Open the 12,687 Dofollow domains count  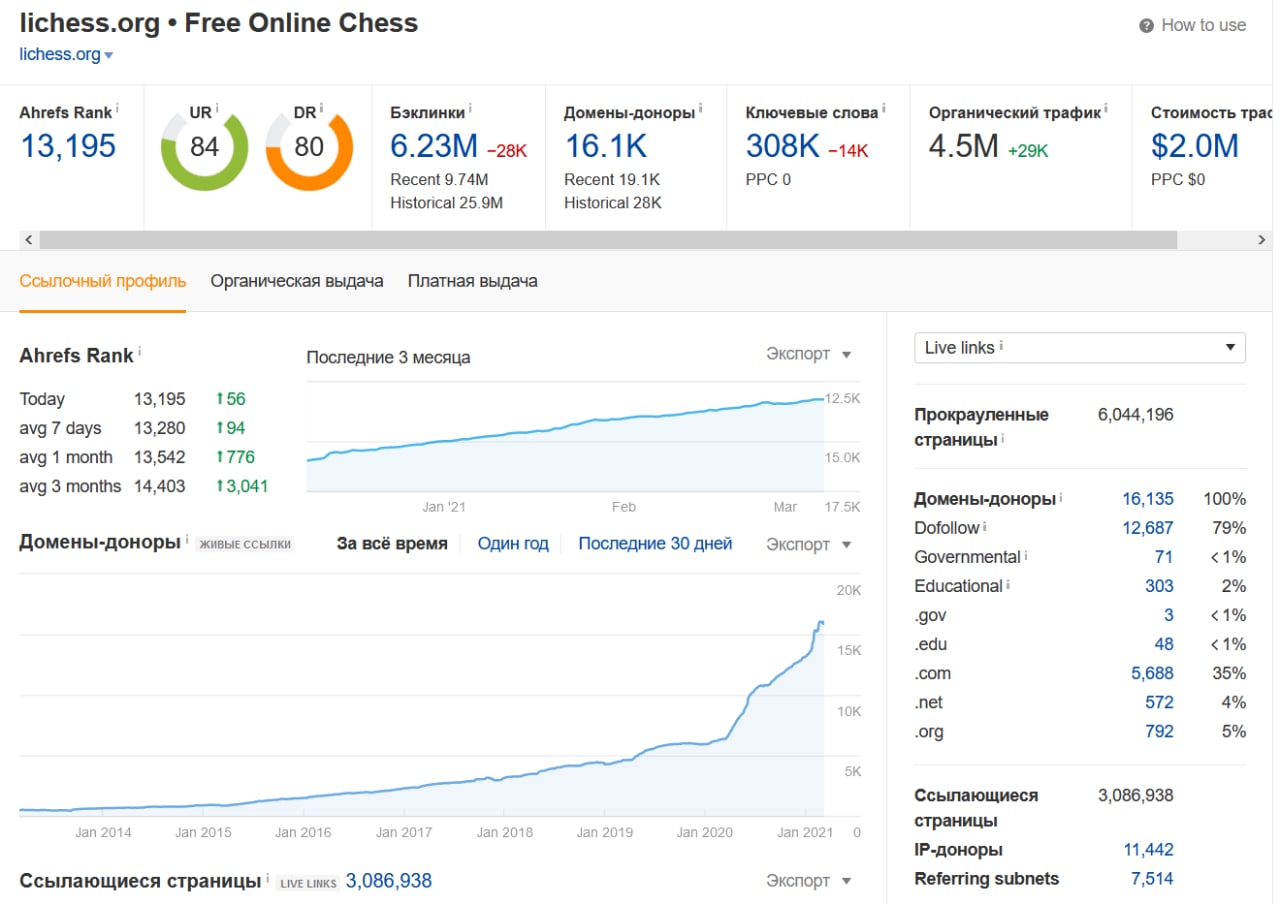(x=1148, y=528)
